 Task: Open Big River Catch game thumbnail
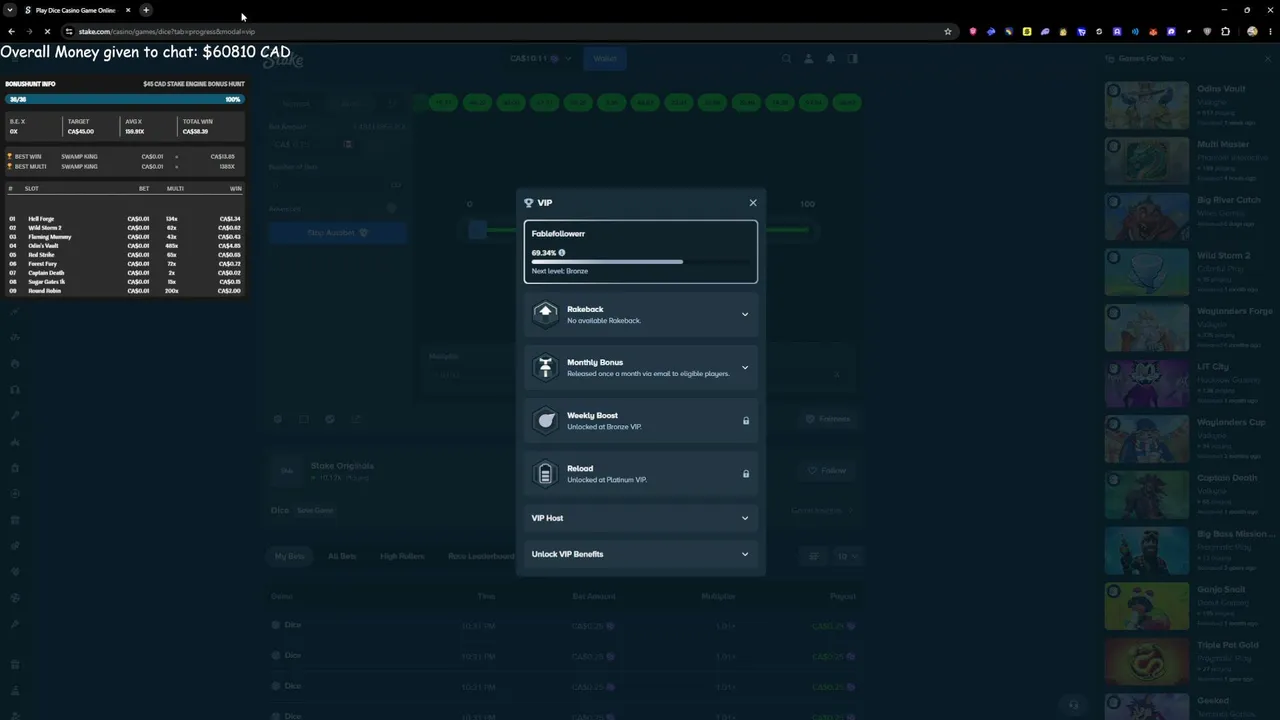(x=1147, y=216)
